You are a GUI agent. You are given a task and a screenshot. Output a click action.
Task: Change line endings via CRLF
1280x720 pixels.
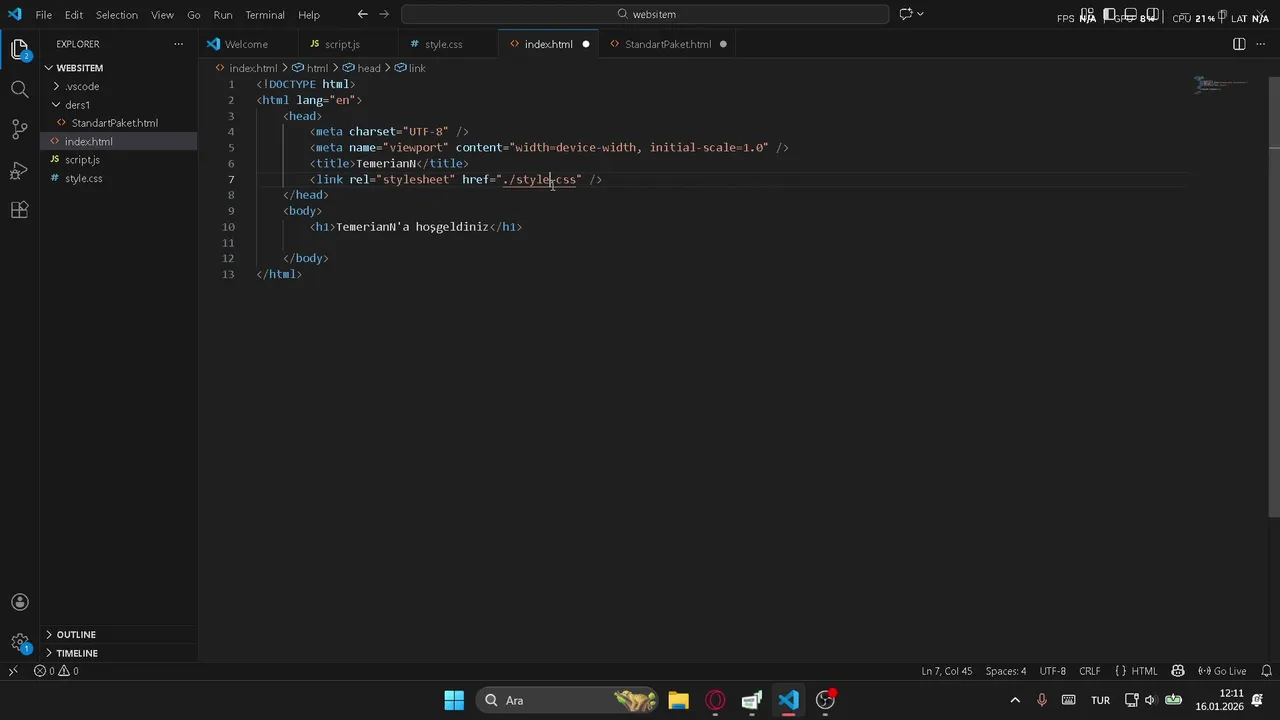[1090, 671]
